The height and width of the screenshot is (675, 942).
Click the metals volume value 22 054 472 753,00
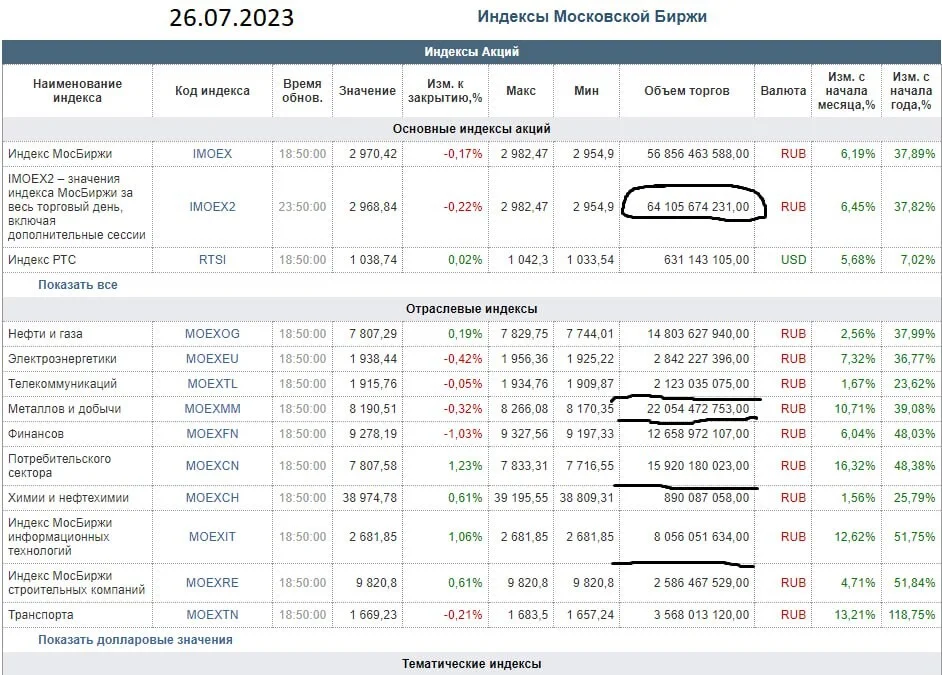[x=698, y=409]
